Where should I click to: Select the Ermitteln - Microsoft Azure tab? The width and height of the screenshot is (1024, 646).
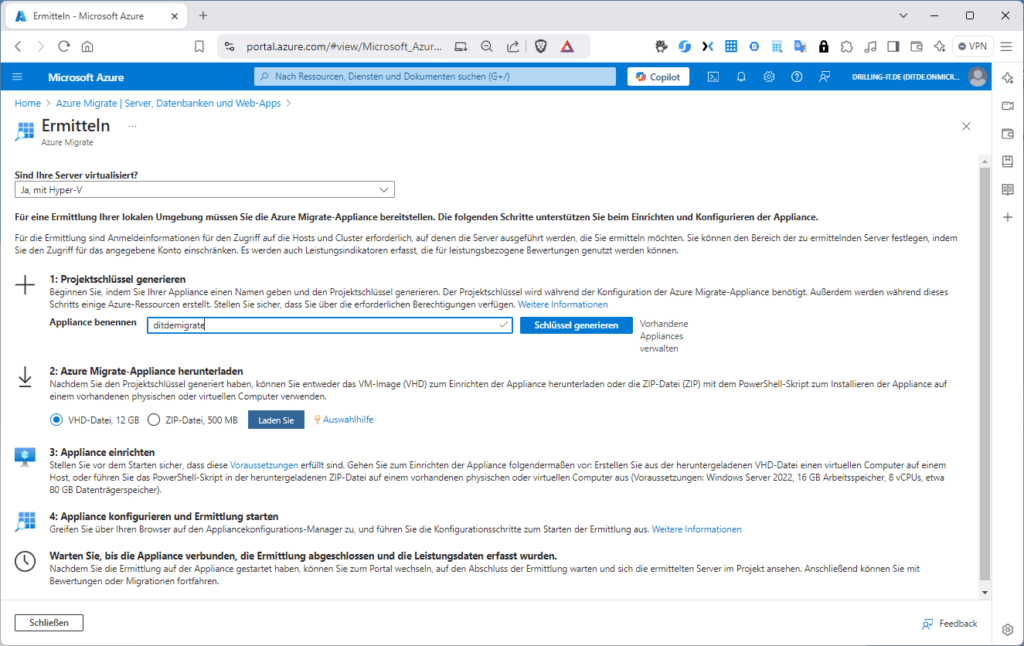click(96, 16)
